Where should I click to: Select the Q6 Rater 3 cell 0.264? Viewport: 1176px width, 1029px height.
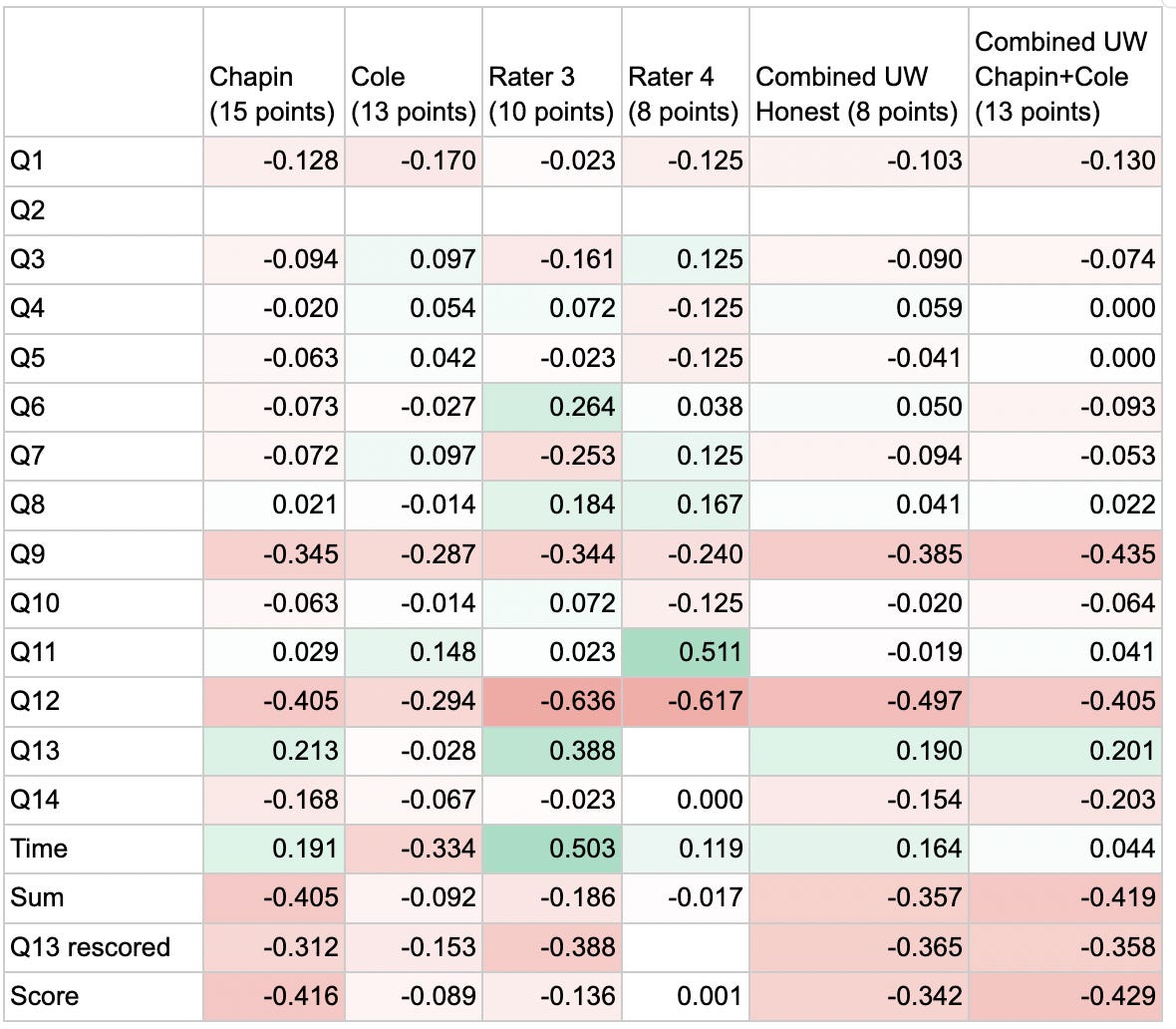coord(552,407)
